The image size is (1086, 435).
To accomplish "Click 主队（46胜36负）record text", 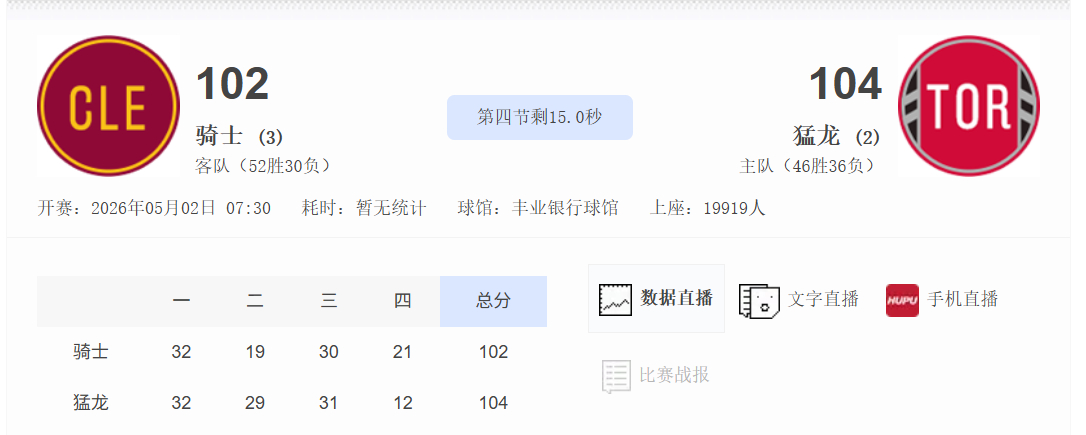I will tap(810, 166).
